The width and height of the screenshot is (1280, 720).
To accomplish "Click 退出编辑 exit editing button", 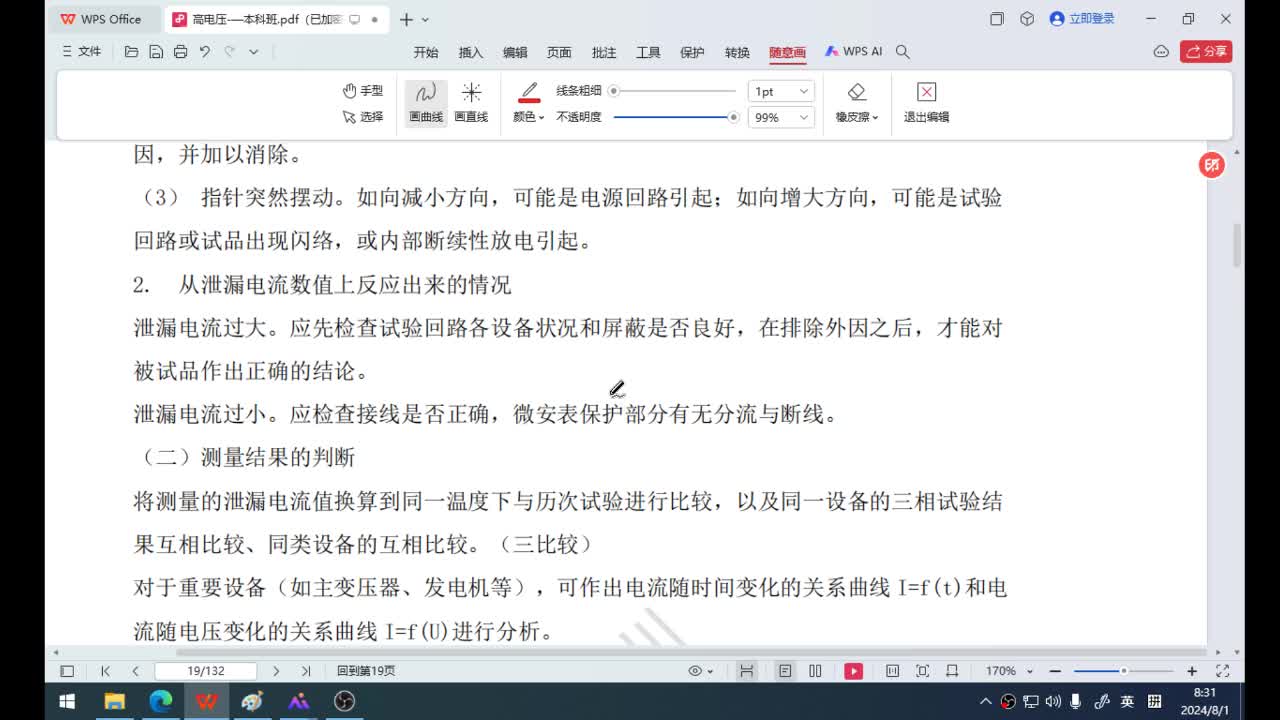I will 926,104.
